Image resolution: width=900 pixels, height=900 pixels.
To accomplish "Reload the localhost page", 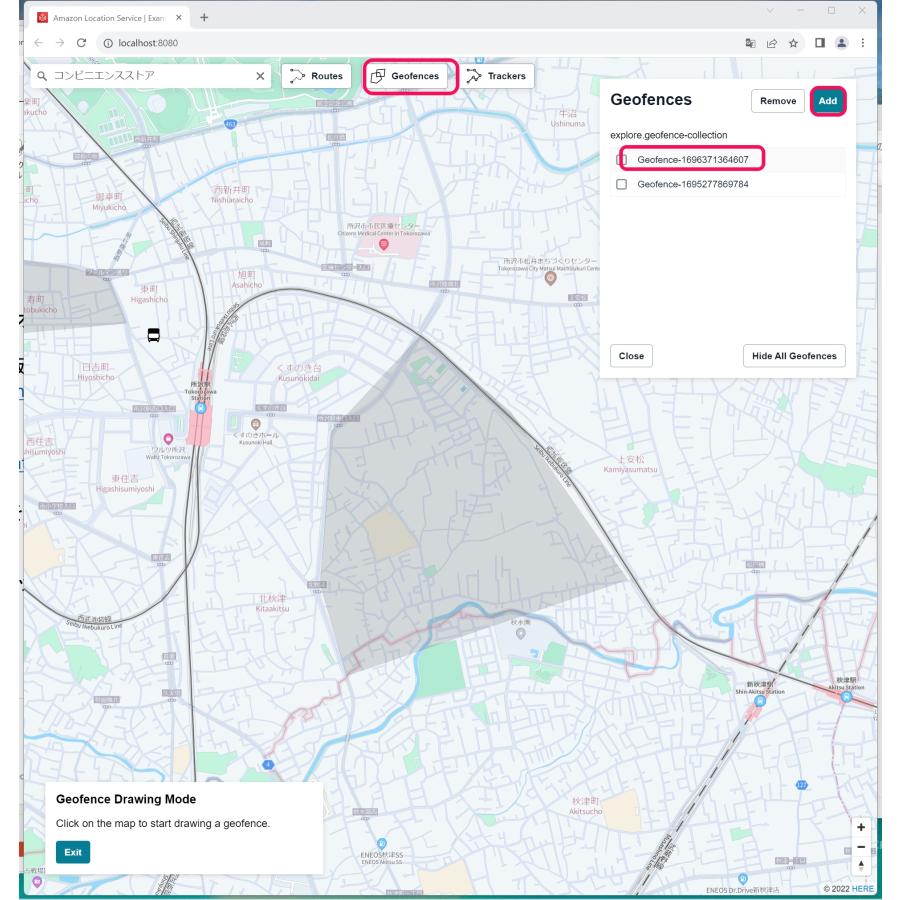I will [x=82, y=42].
